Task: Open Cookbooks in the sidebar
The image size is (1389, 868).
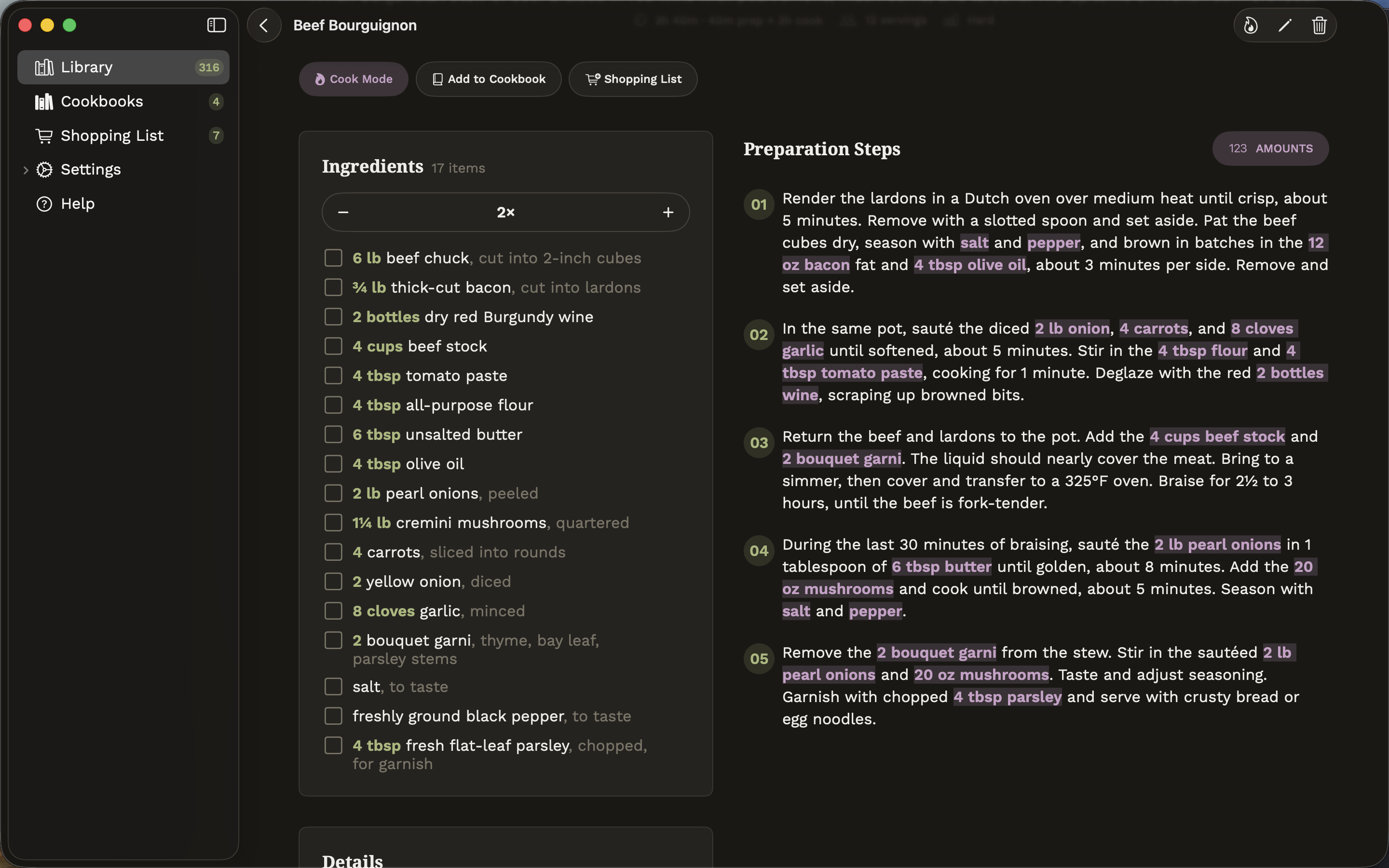Action: pos(123,102)
